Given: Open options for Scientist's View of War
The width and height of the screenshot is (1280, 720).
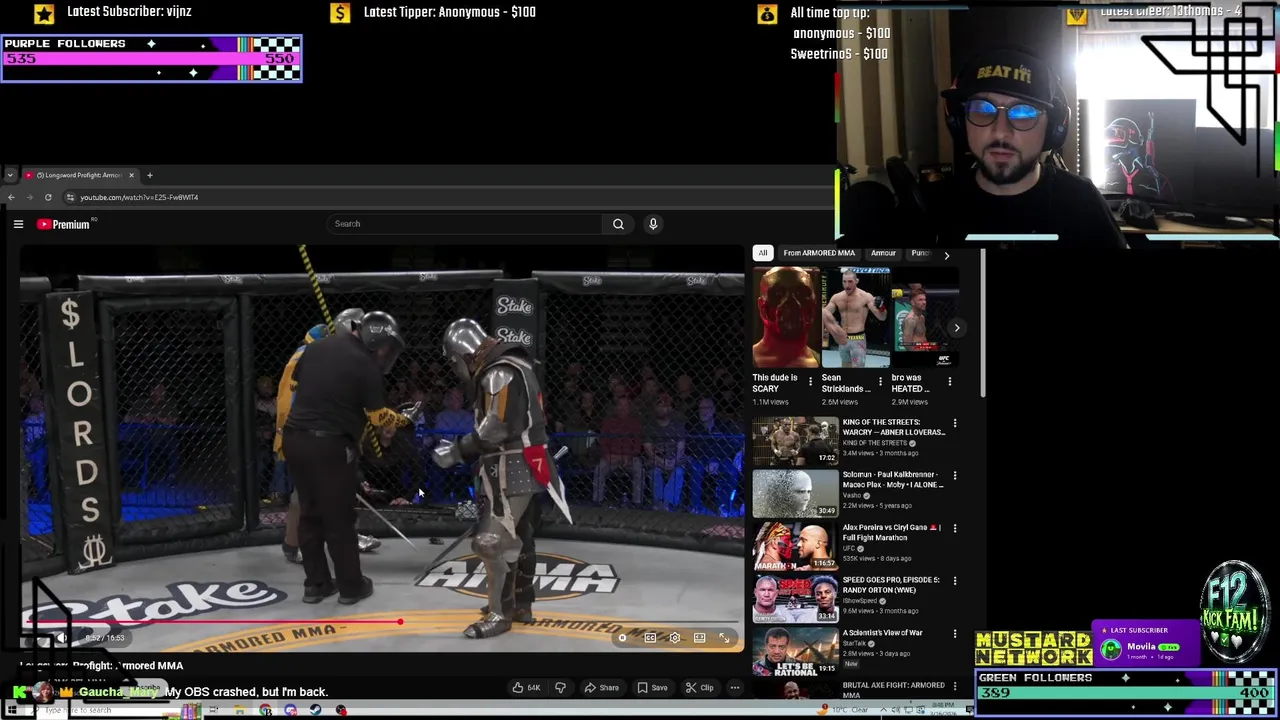Looking at the screenshot, I should (955, 633).
